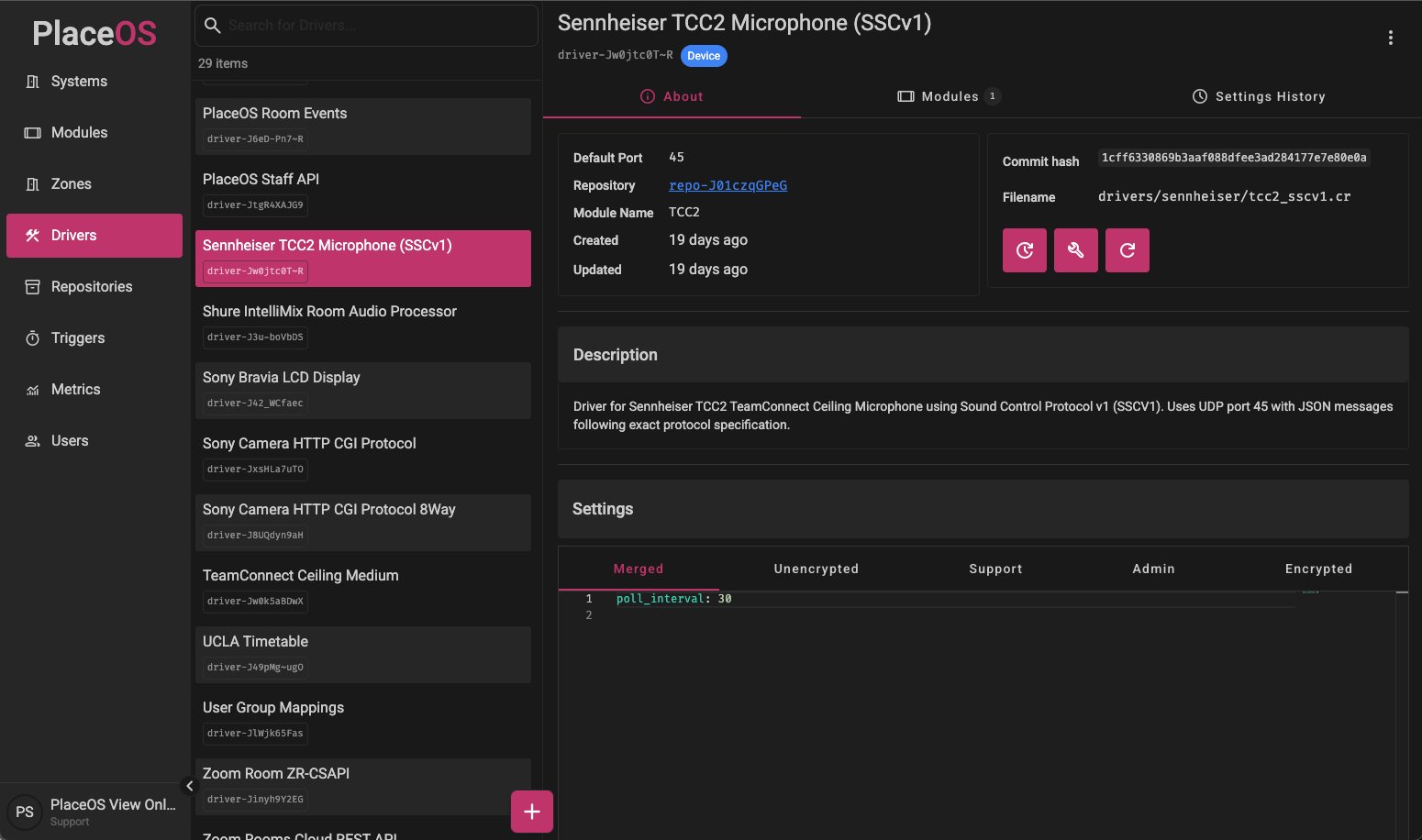The width and height of the screenshot is (1422, 840).
Task: Switch to the Modules tab
Action: pyautogui.click(x=949, y=95)
